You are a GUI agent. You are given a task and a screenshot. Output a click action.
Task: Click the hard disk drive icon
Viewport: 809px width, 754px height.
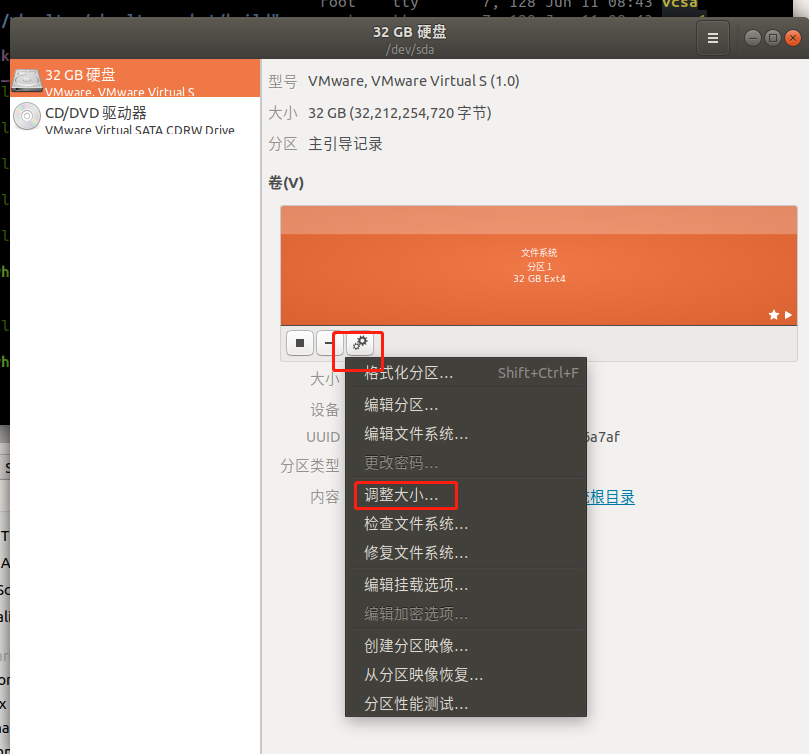[x=27, y=81]
